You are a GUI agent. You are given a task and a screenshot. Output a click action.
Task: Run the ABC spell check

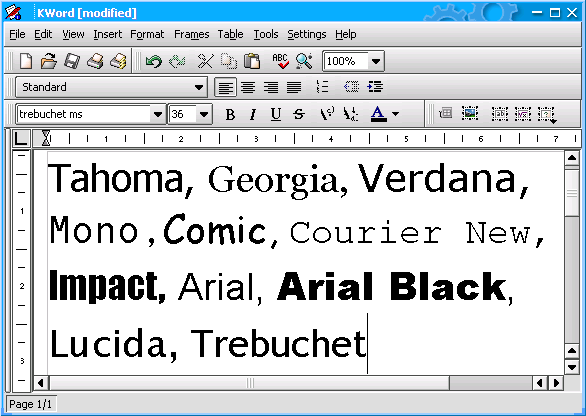[280, 61]
